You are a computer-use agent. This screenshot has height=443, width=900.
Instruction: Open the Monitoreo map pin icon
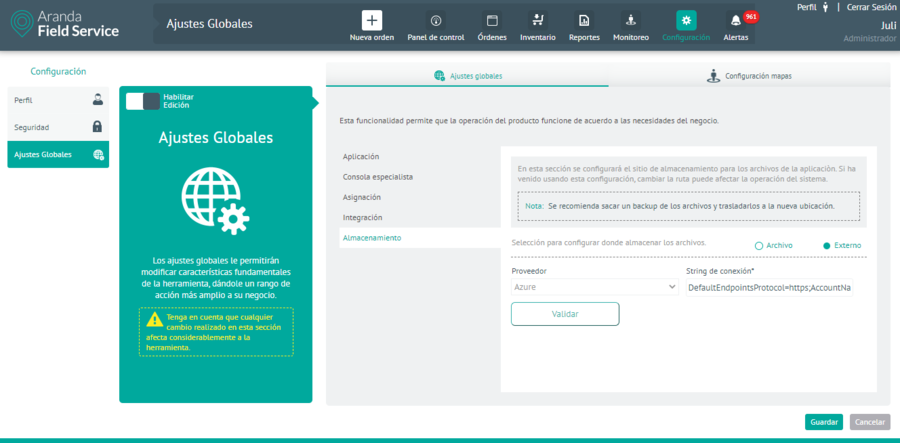coord(631,21)
